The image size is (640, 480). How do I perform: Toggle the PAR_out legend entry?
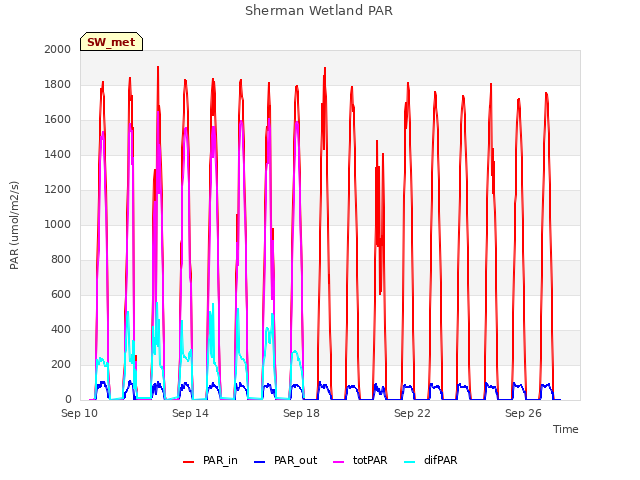coord(285,460)
